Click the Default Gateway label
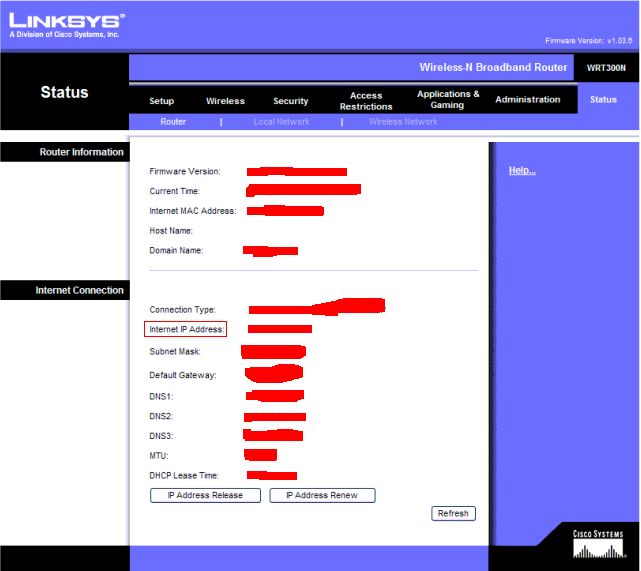This screenshot has width=641, height=571. click(183, 375)
